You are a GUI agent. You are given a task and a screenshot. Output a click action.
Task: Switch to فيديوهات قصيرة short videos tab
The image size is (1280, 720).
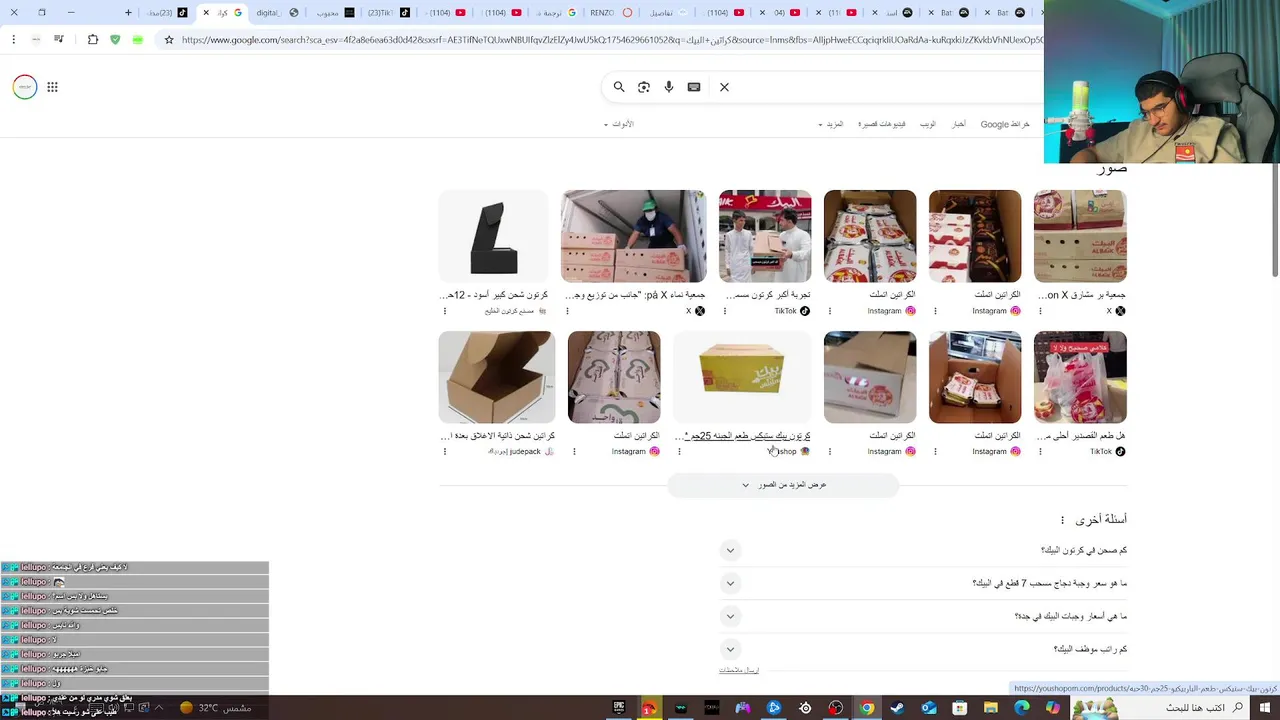[882, 124]
